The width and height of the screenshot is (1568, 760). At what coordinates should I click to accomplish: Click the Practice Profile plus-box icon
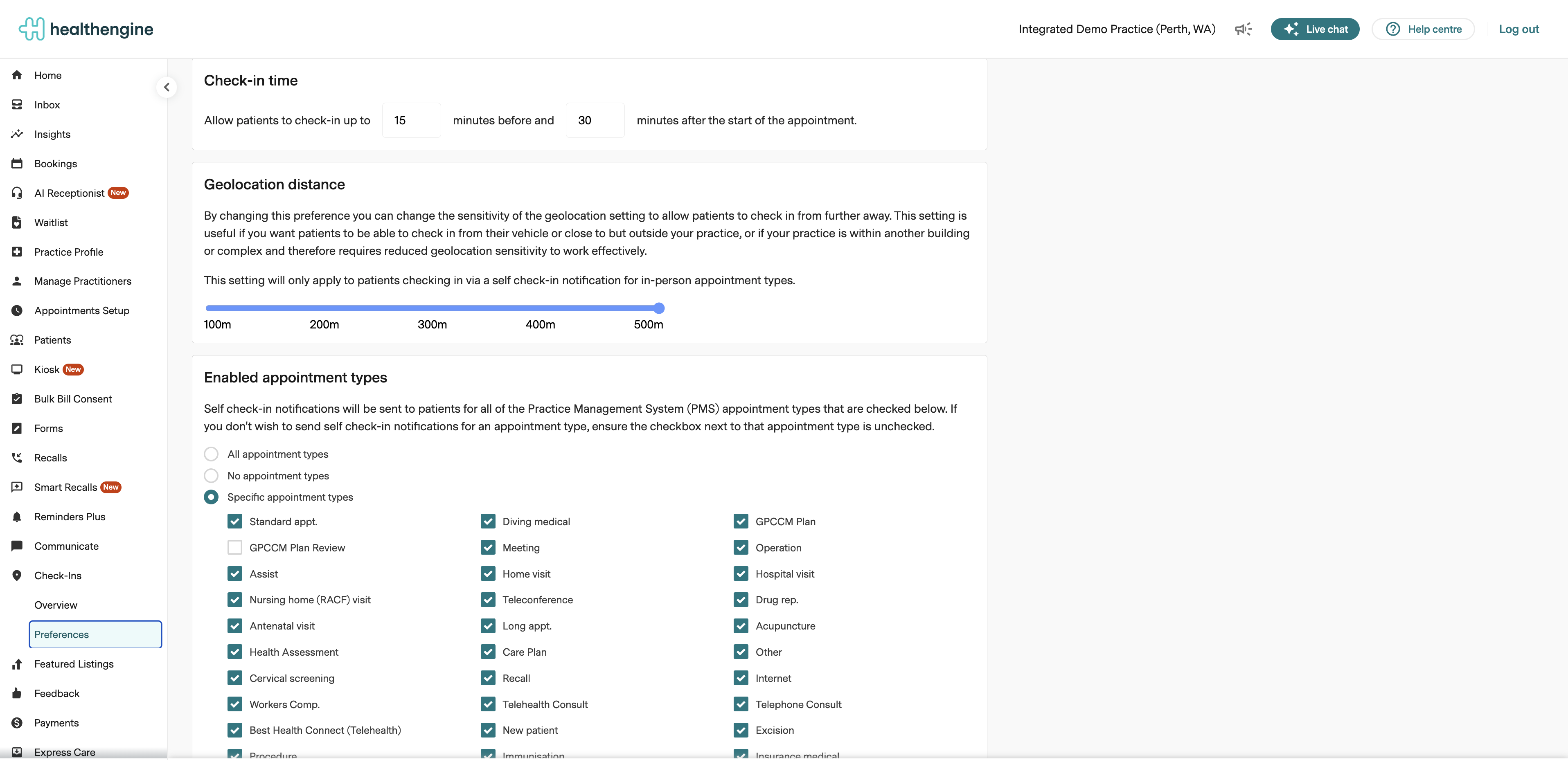[17, 252]
